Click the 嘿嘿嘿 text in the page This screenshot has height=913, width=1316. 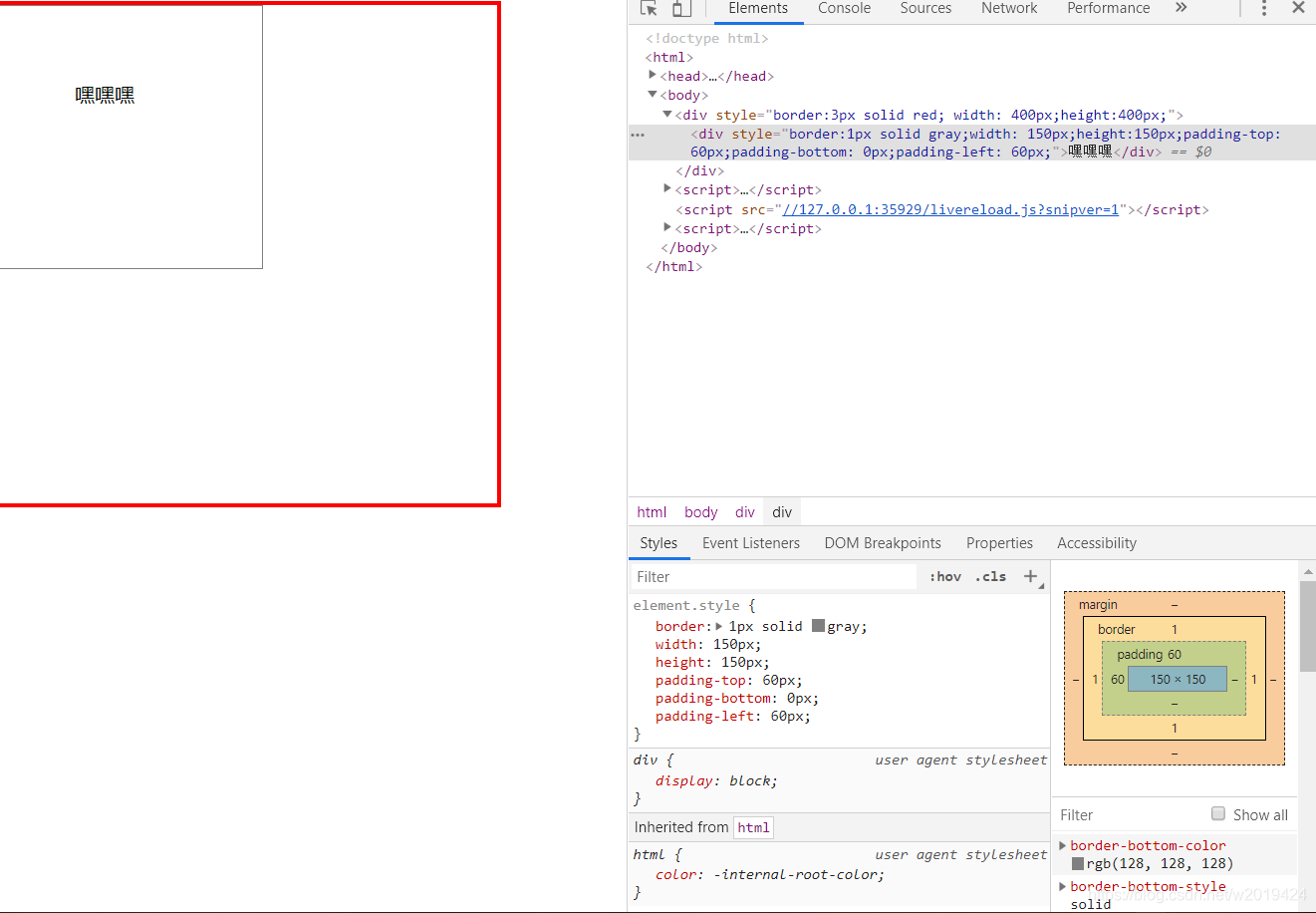105,95
